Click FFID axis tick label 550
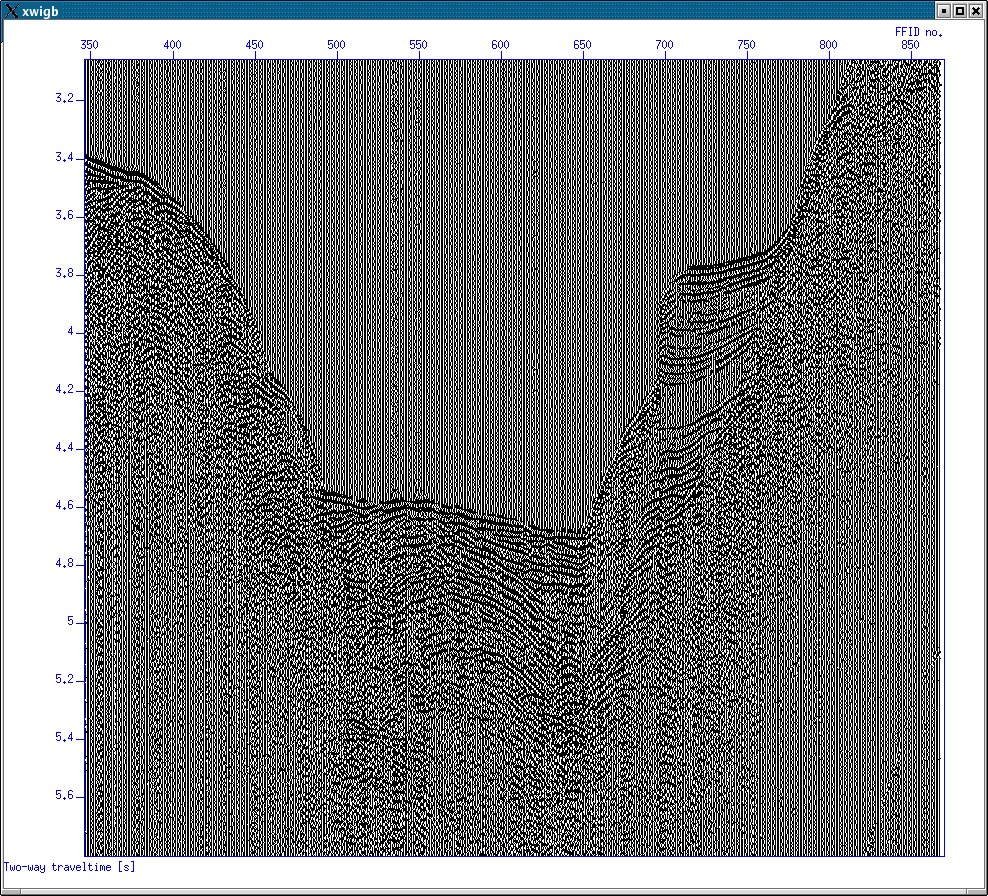The image size is (988, 896). pyautogui.click(x=418, y=45)
